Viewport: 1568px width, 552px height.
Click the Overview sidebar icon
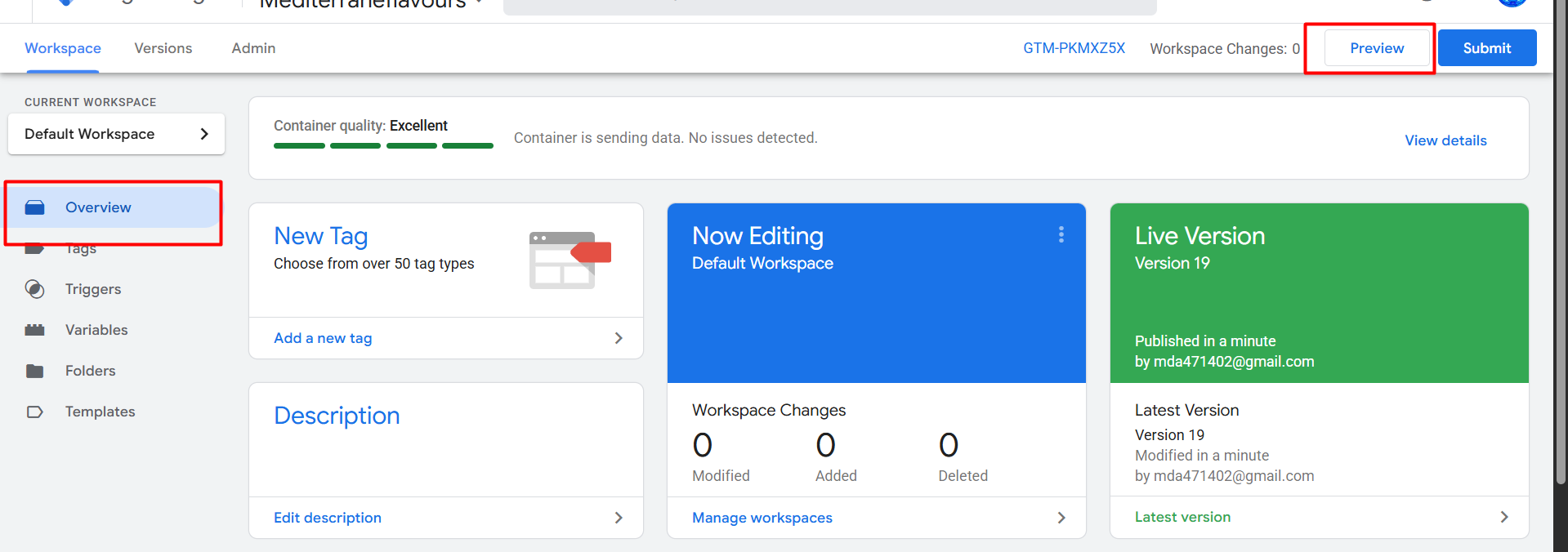(34, 207)
